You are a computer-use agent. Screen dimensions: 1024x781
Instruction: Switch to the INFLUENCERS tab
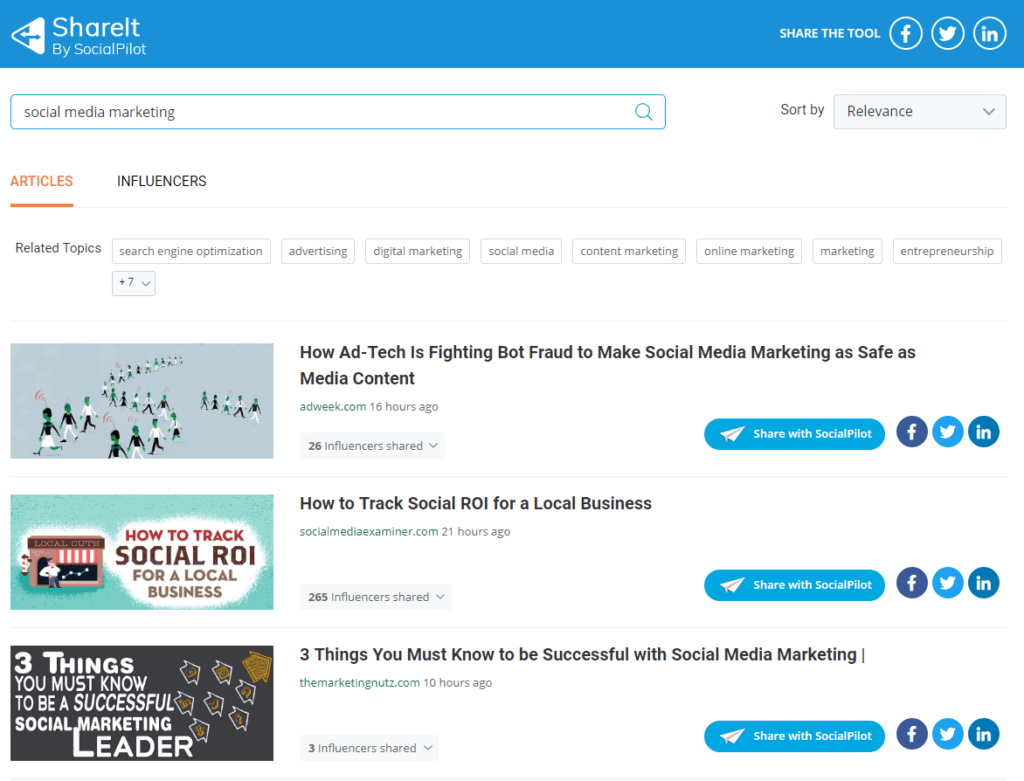pos(162,182)
